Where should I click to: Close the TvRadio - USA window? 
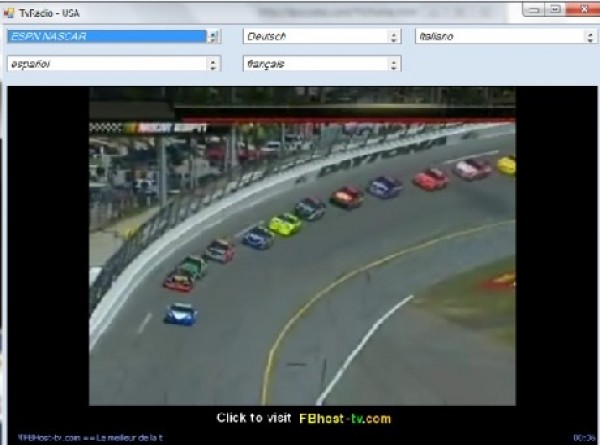(x=583, y=10)
